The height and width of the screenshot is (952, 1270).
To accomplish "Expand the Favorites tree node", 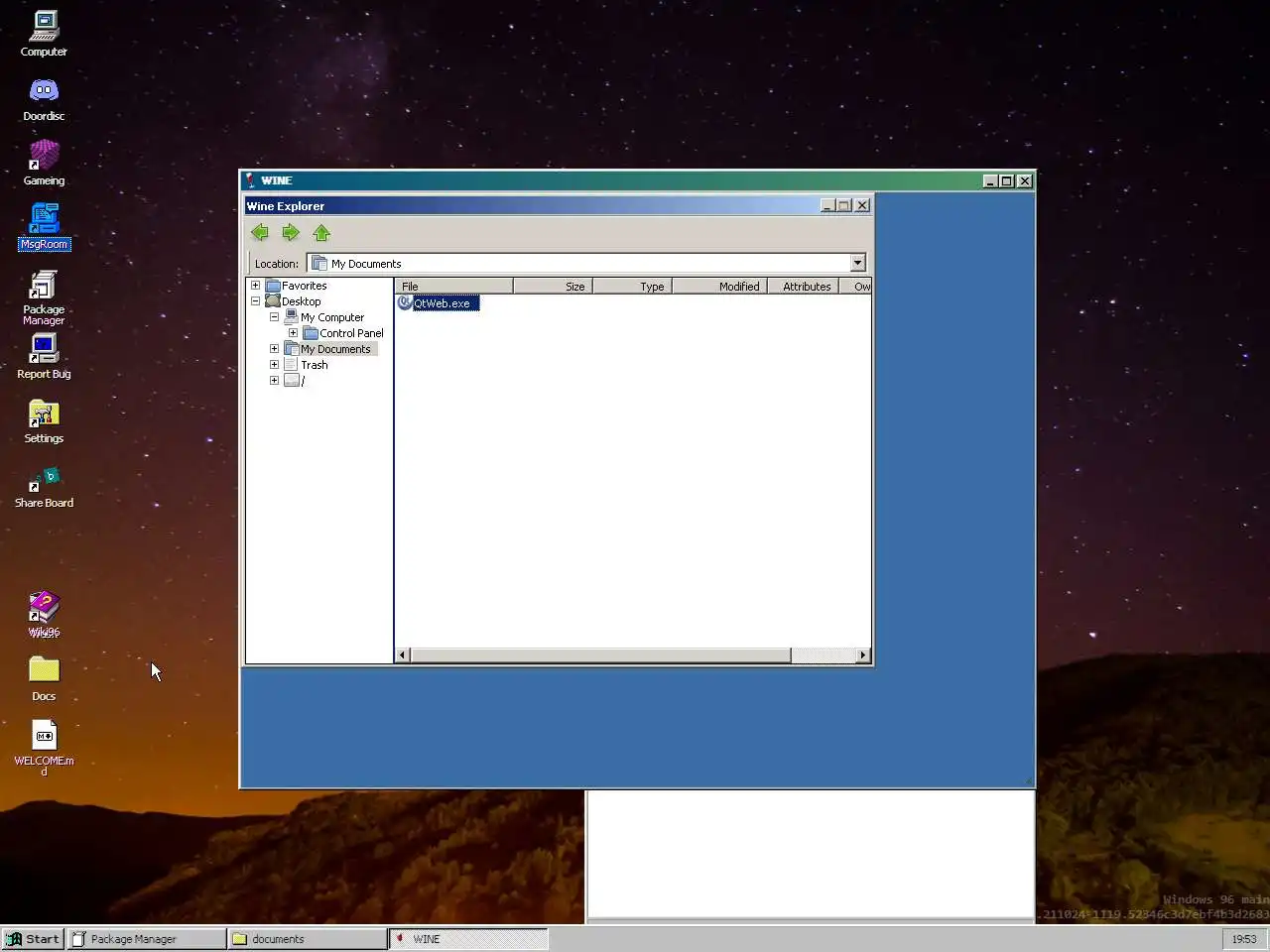I will 255,286.
